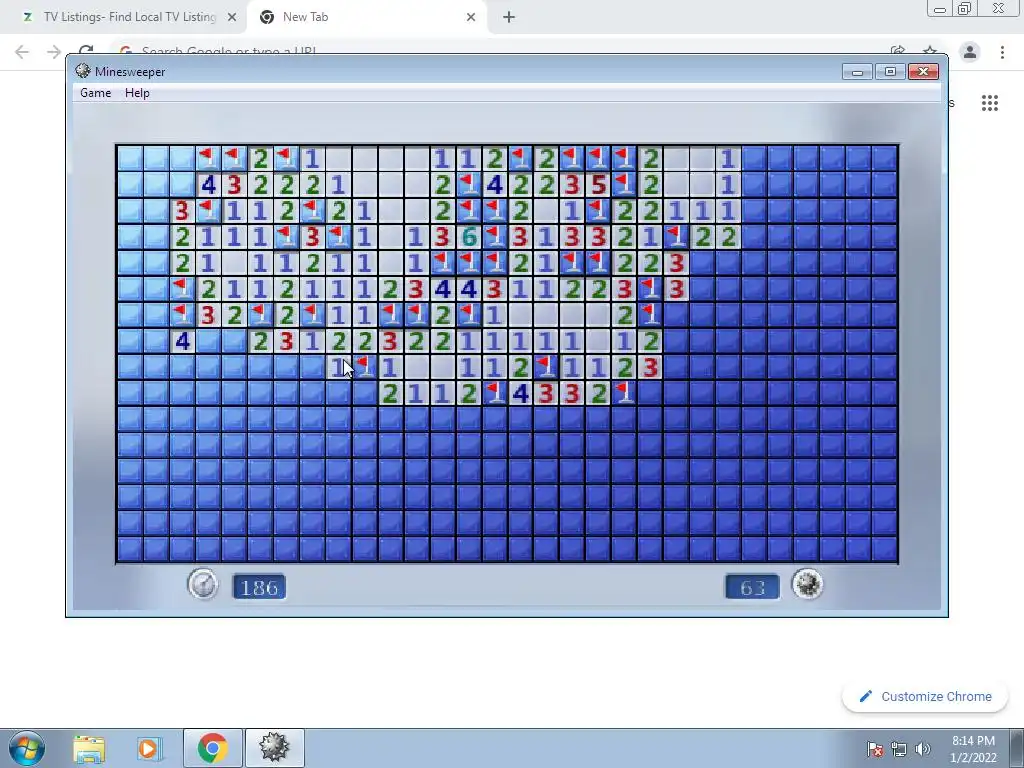This screenshot has width=1024, height=768.
Task: Click the Minesweeper title bar mine icon
Action: click(82, 71)
